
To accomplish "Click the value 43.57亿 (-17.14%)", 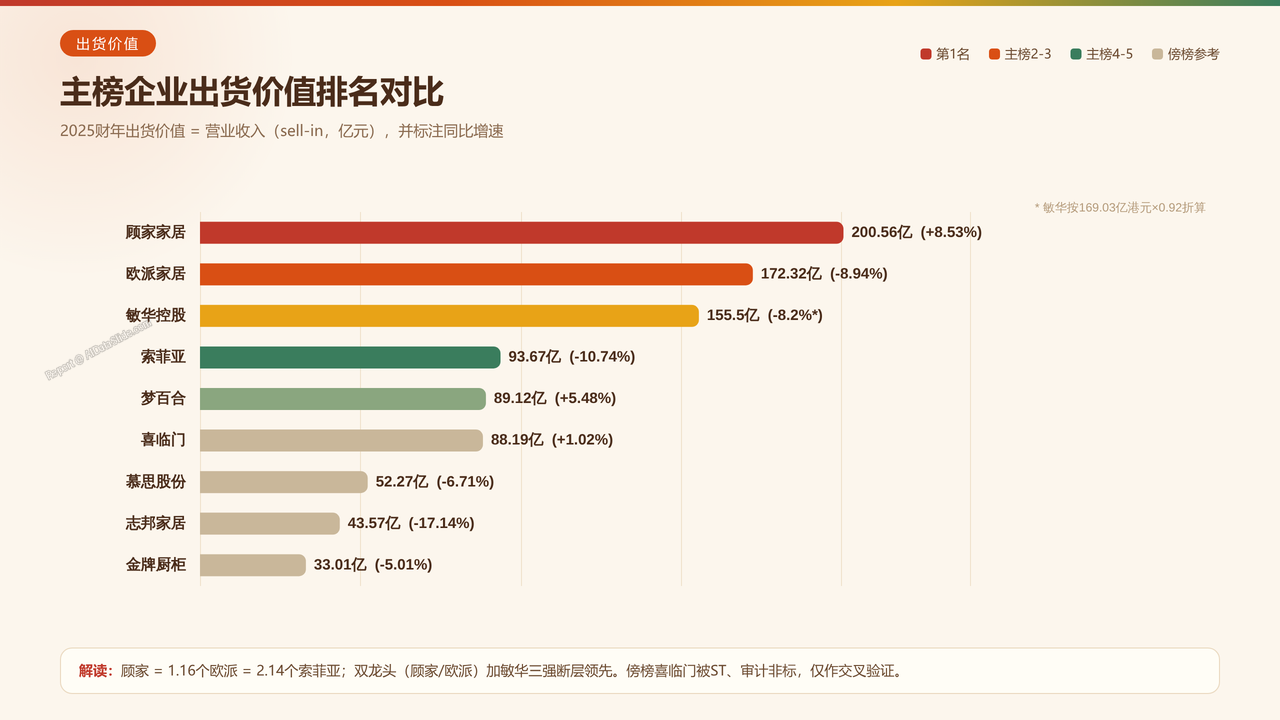I will point(411,523).
